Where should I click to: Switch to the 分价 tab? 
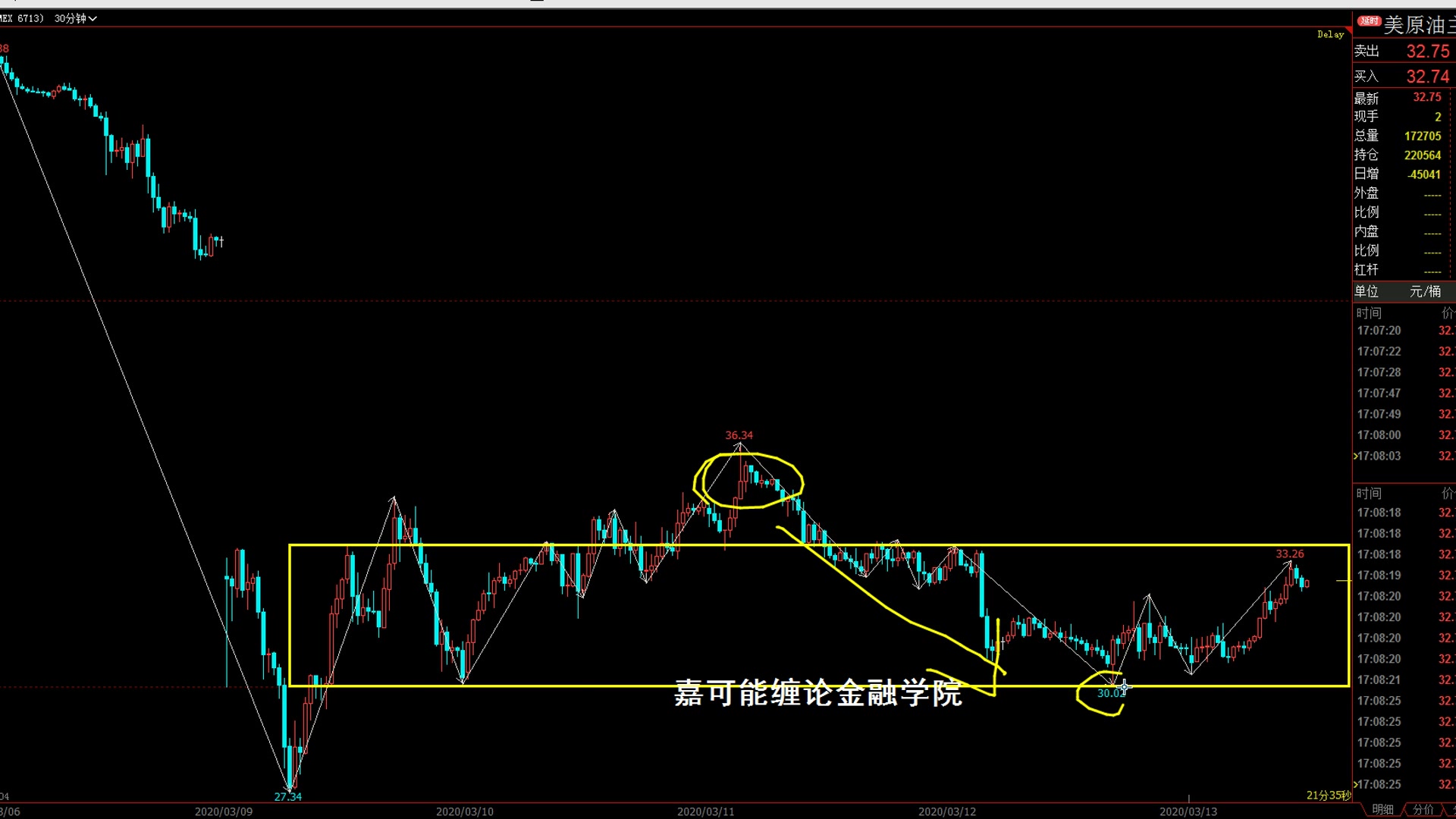point(1423,809)
